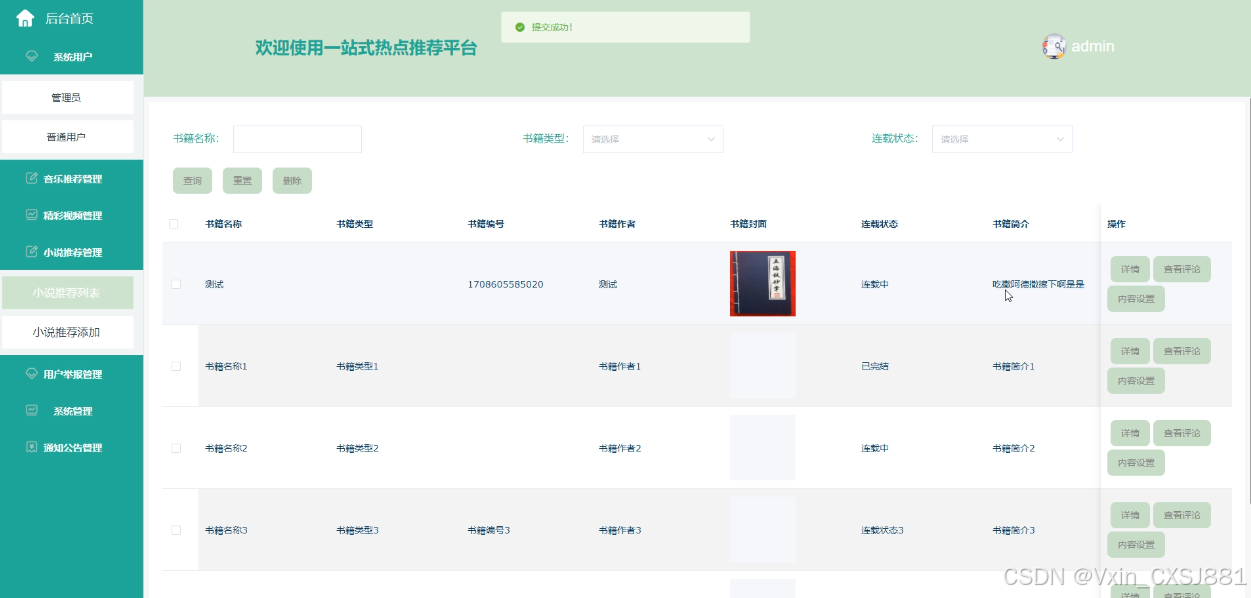Open the 连载状态 dropdown
The height and width of the screenshot is (598, 1251).
(x=1002, y=139)
